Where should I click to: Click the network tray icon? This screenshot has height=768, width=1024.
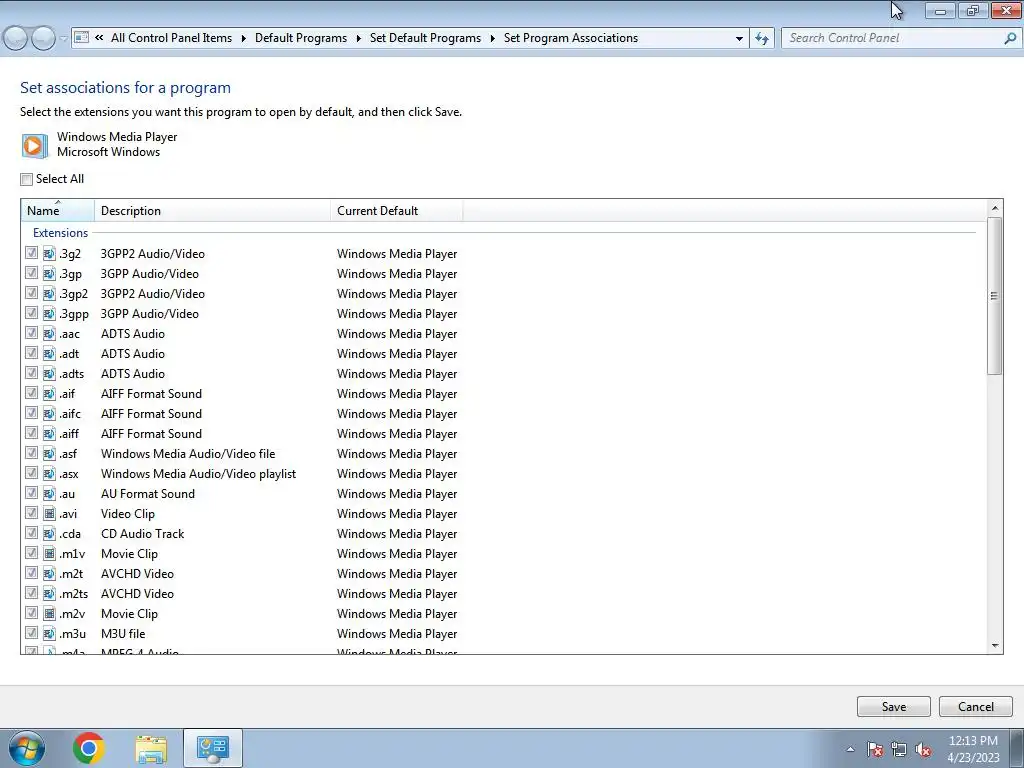(899, 749)
